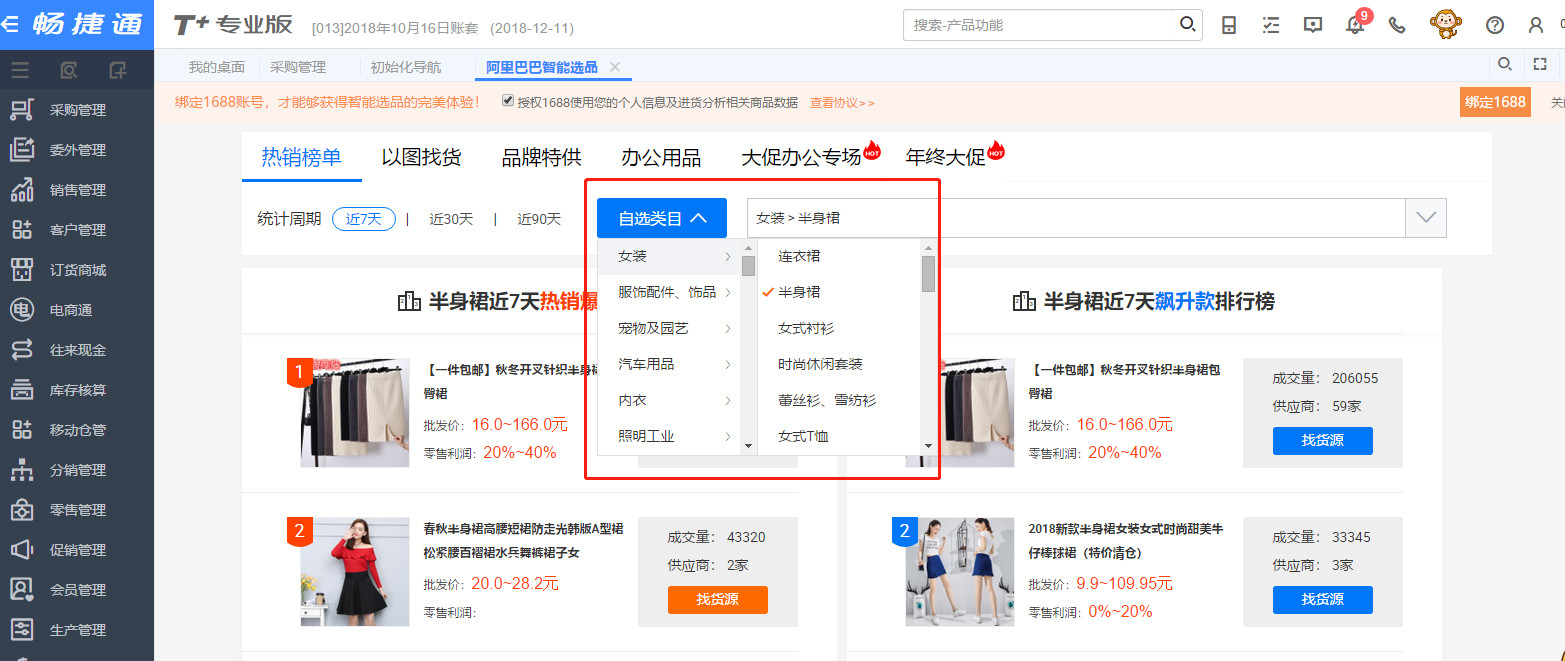Click the monkey mascot avatar
Screen dimensions: 1565x661
pos(1444,24)
